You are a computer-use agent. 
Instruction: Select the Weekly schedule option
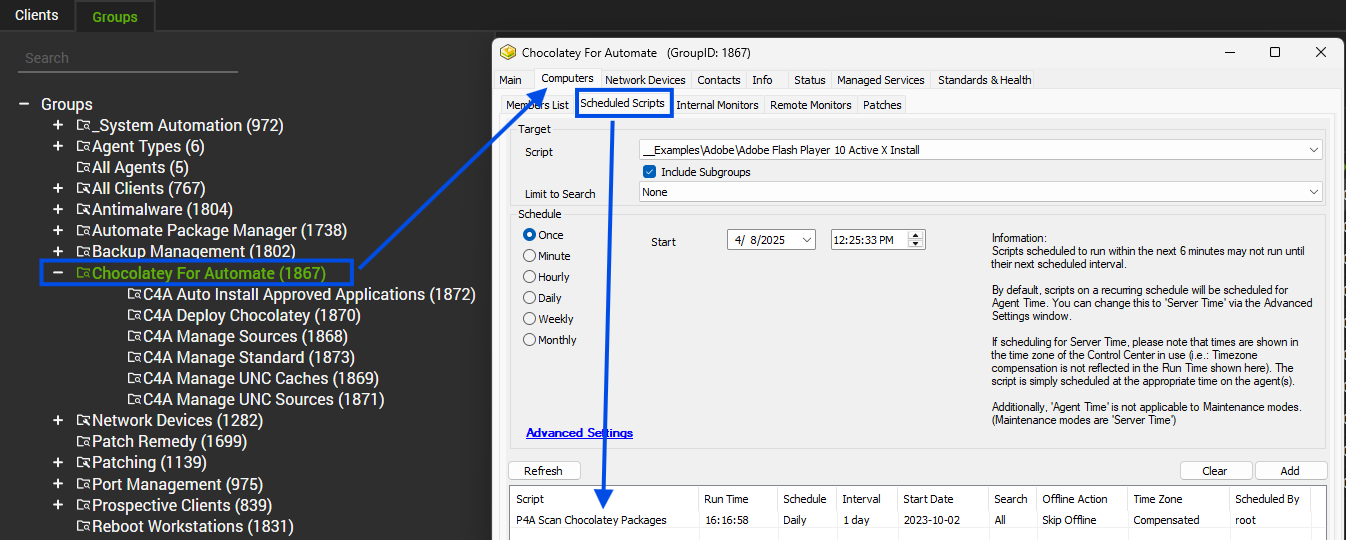point(530,319)
